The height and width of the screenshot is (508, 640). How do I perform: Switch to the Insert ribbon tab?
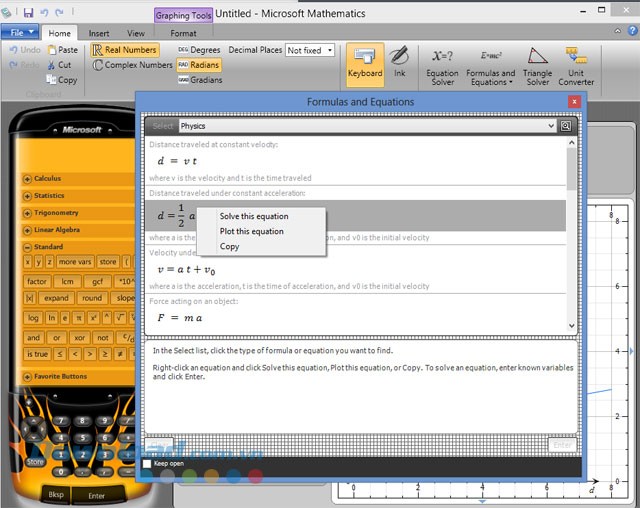coord(99,33)
